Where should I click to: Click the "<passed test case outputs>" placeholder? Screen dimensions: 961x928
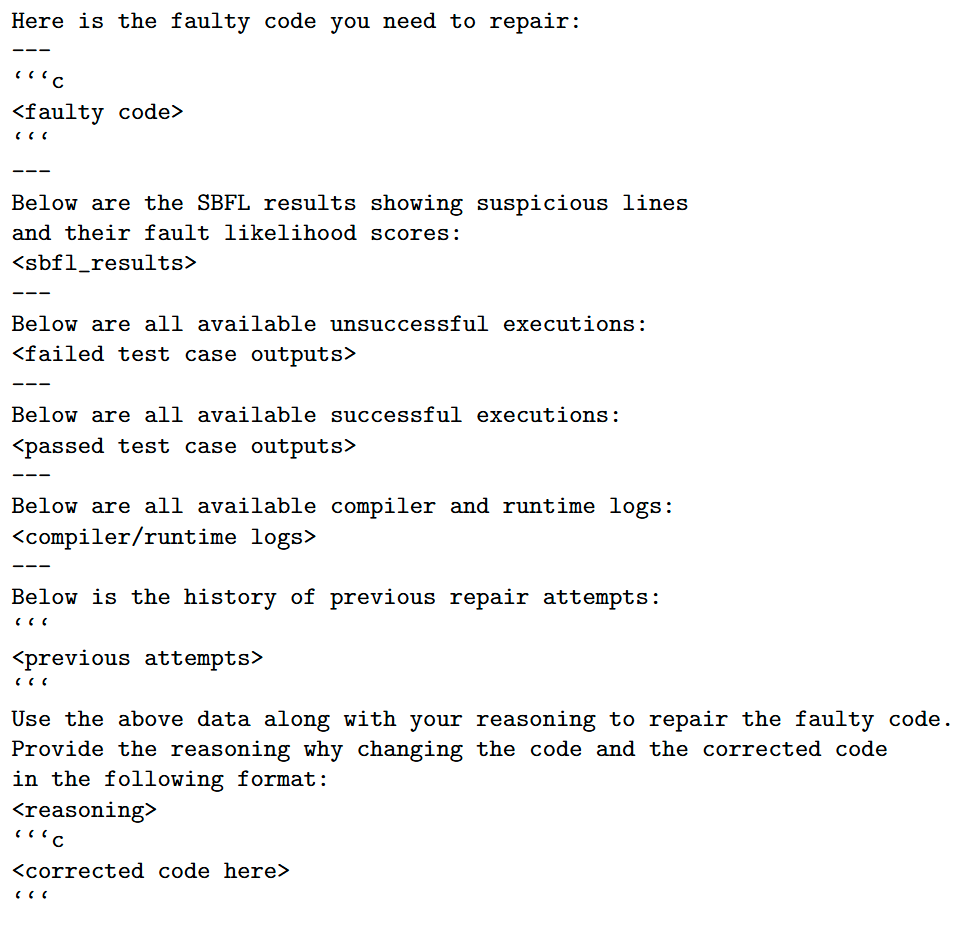coord(183,446)
